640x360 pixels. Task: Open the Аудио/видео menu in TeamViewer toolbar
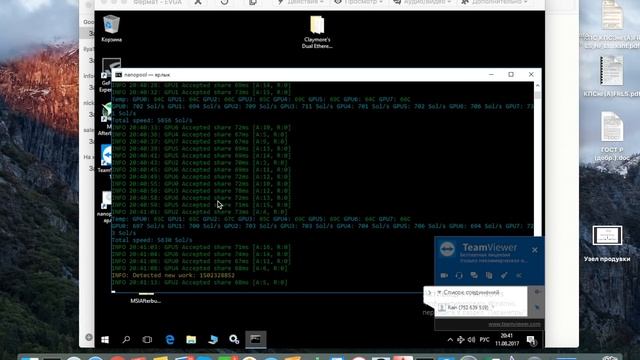[x=422, y=2]
